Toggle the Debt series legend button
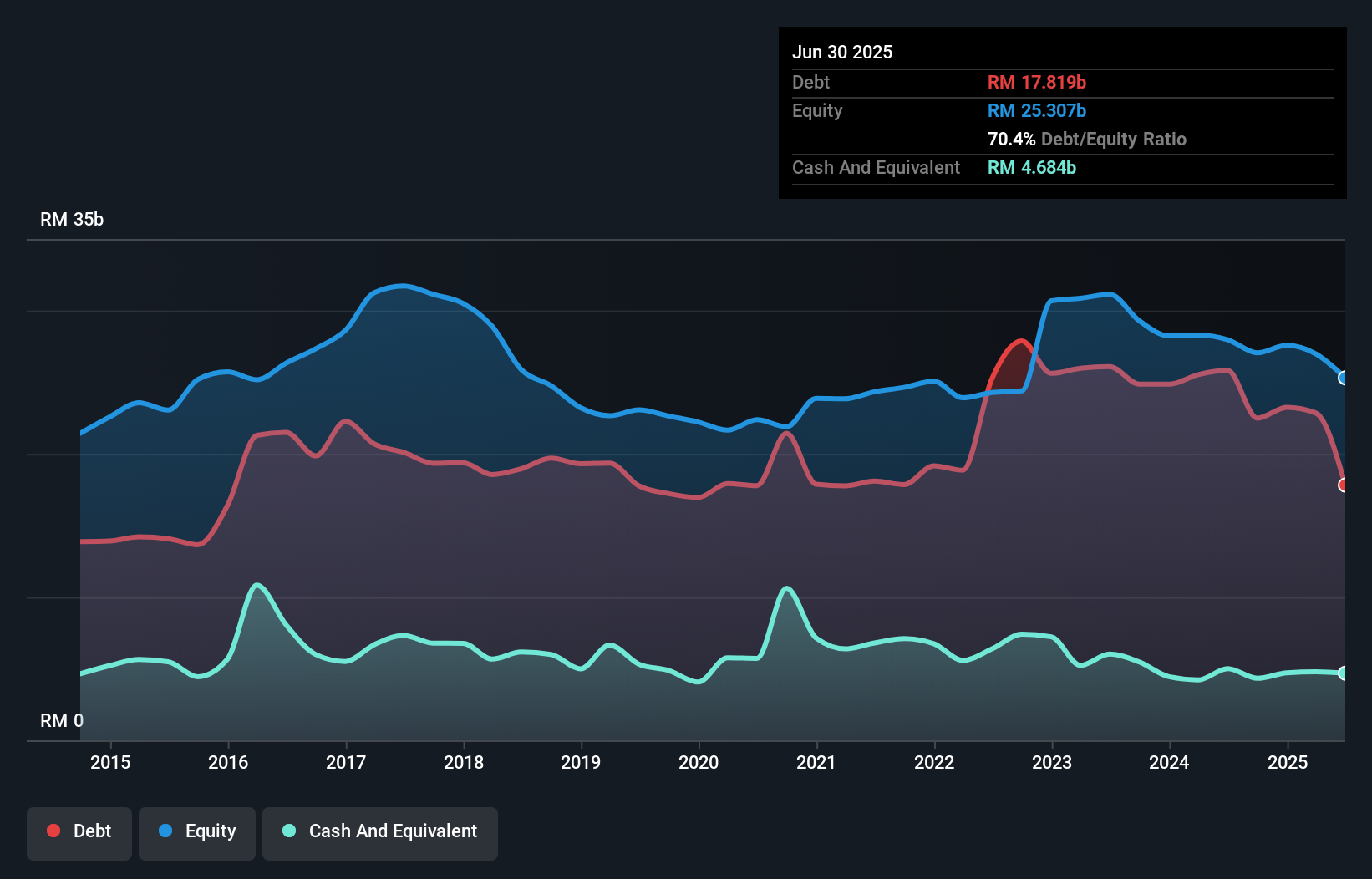 [x=79, y=831]
